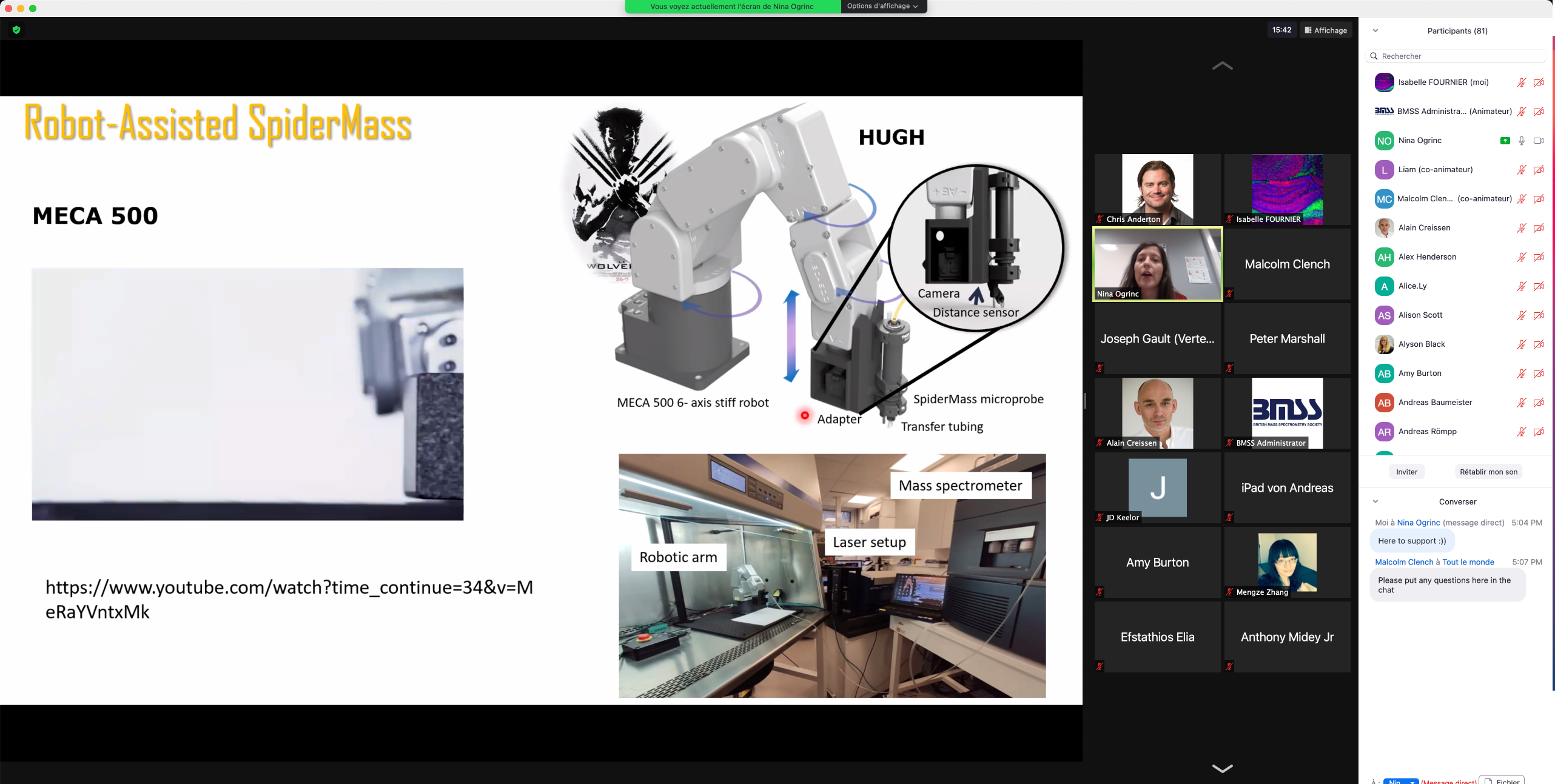
Task: Click the divider handle beside shared screen
Action: coord(1085,400)
